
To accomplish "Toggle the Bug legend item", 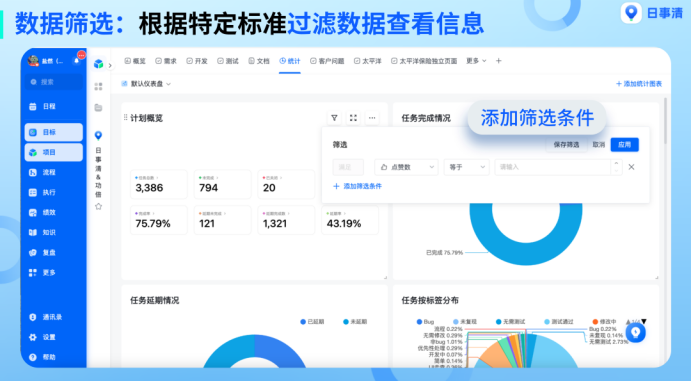I will coord(425,321).
